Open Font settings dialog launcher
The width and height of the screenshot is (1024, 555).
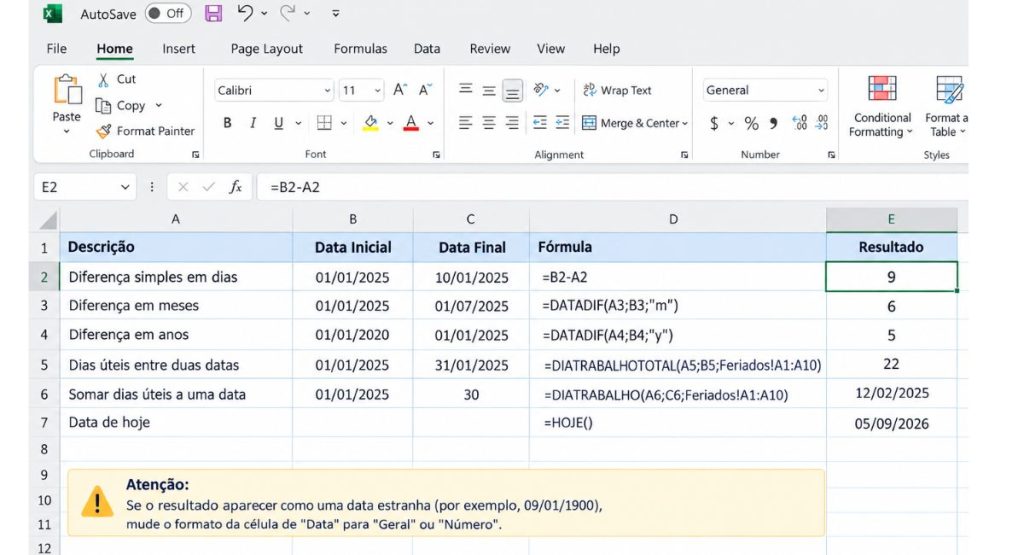[x=436, y=155]
